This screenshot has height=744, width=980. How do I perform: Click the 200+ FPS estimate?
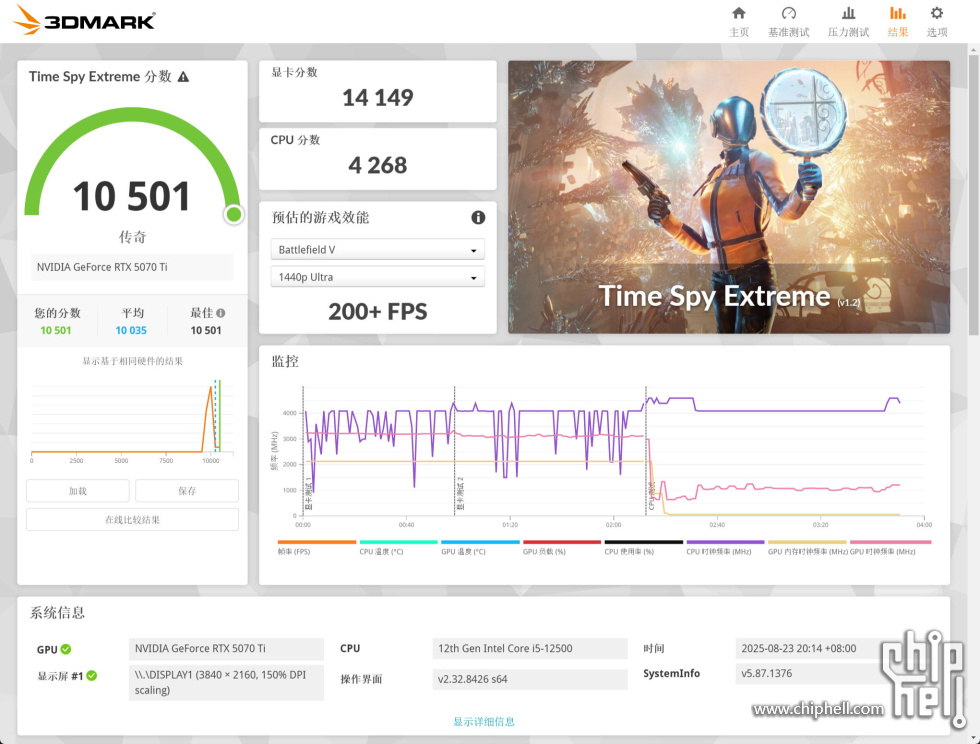378,311
